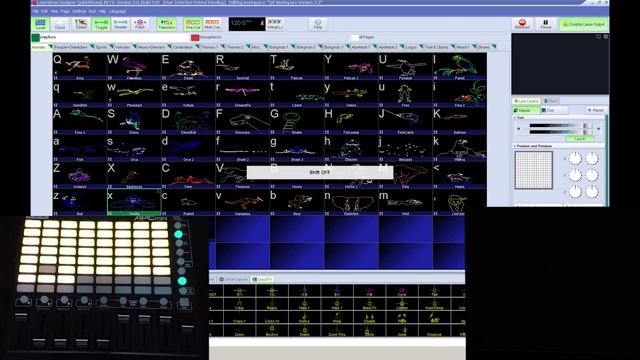640x360 pixels.
Task: Open the Shows cue tab
Action: (x=484, y=47)
